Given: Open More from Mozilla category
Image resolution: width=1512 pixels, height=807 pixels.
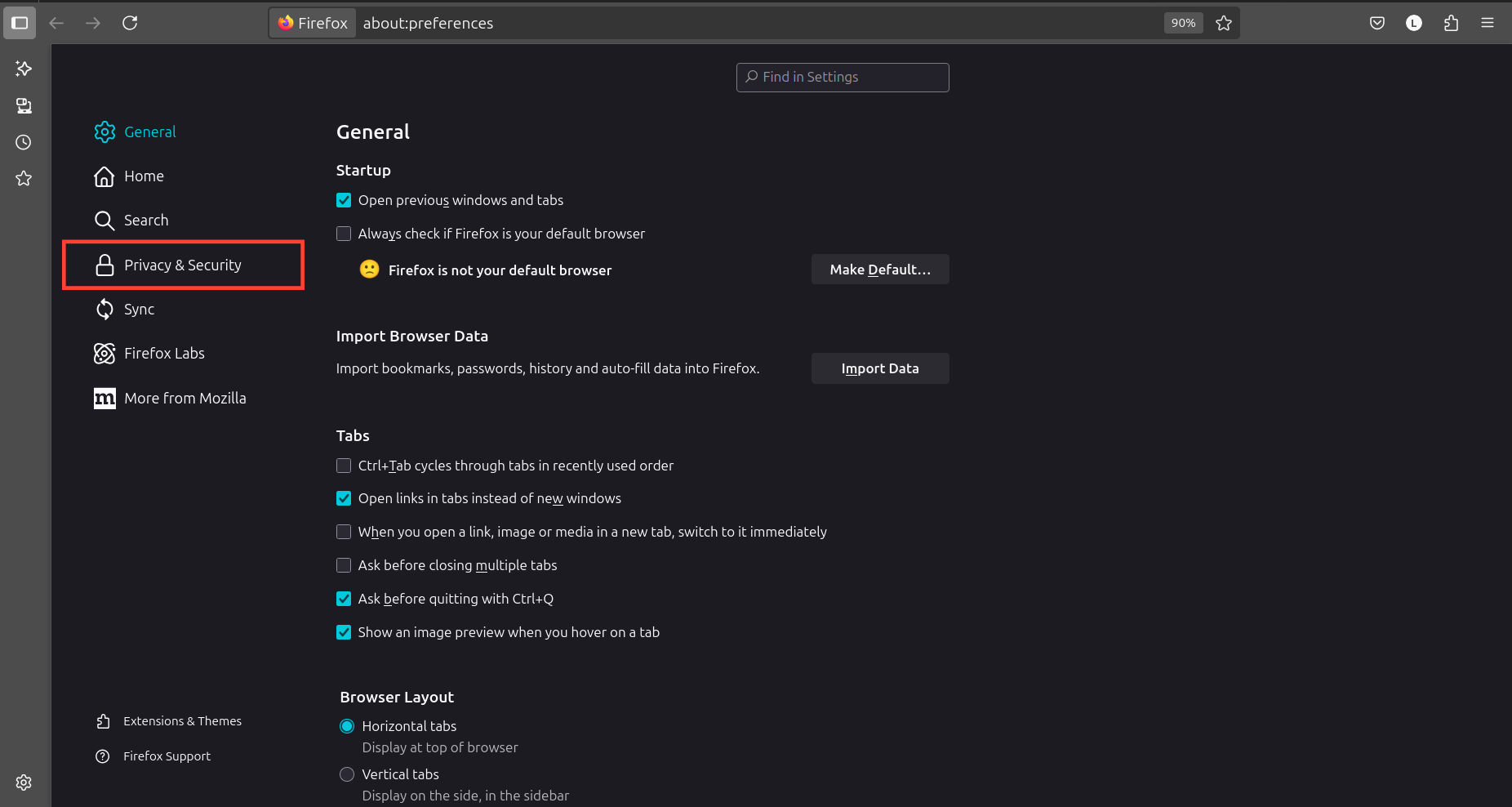Looking at the screenshot, I should pyautogui.click(x=184, y=399).
